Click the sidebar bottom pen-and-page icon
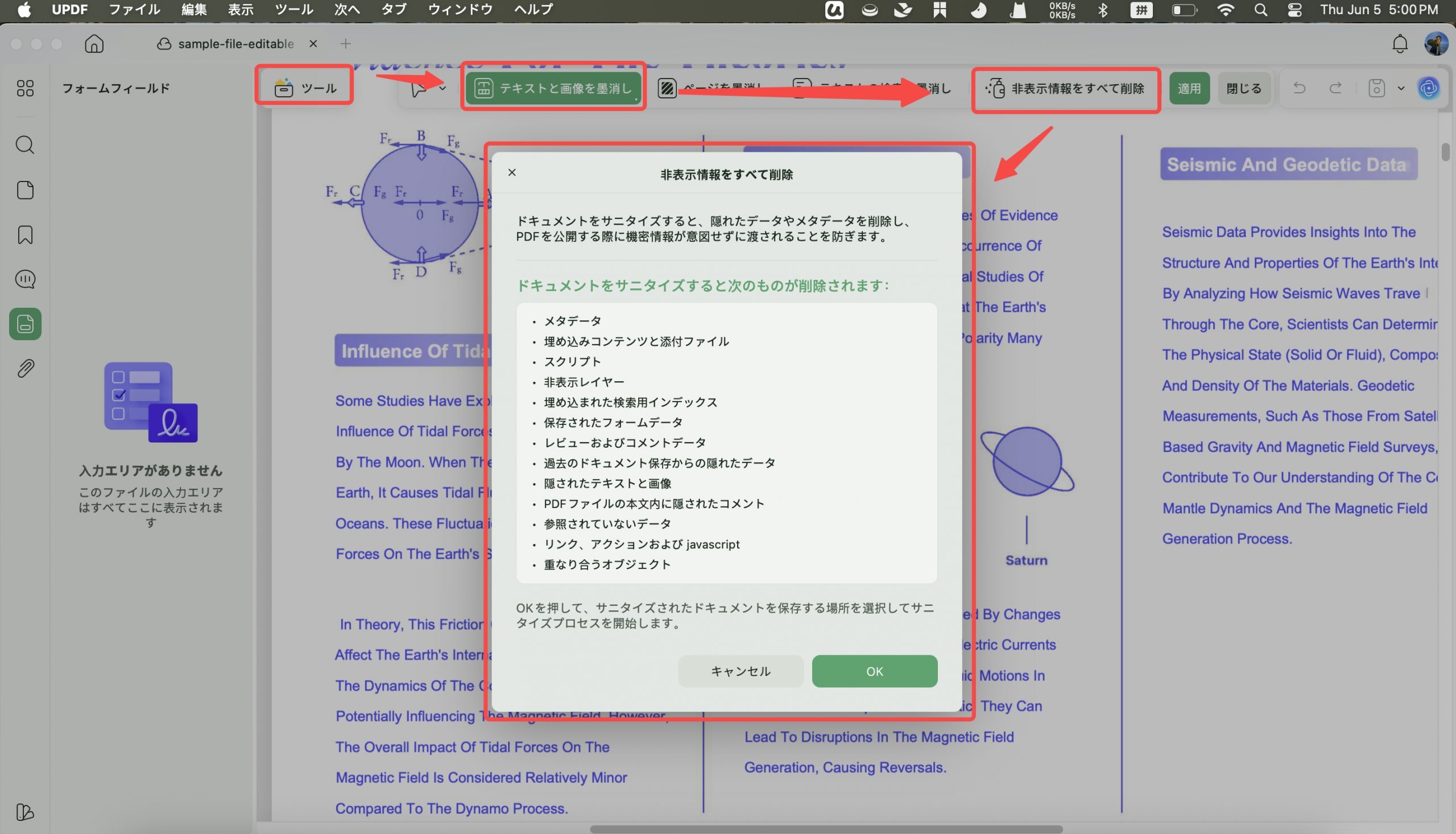The height and width of the screenshot is (834, 1456). [x=25, y=812]
